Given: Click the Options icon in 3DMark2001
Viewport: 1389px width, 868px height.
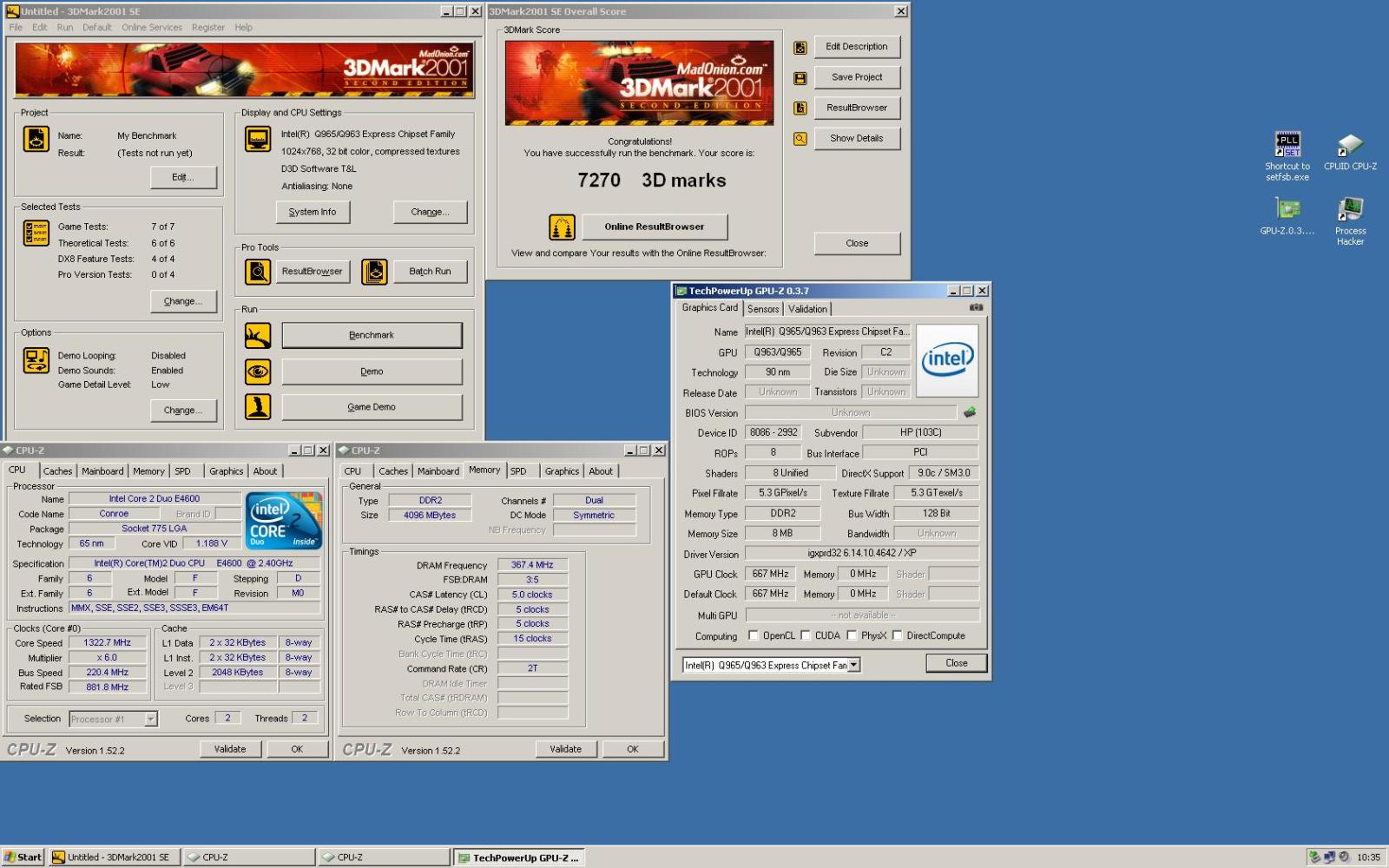Looking at the screenshot, I should tap(36, 360).
